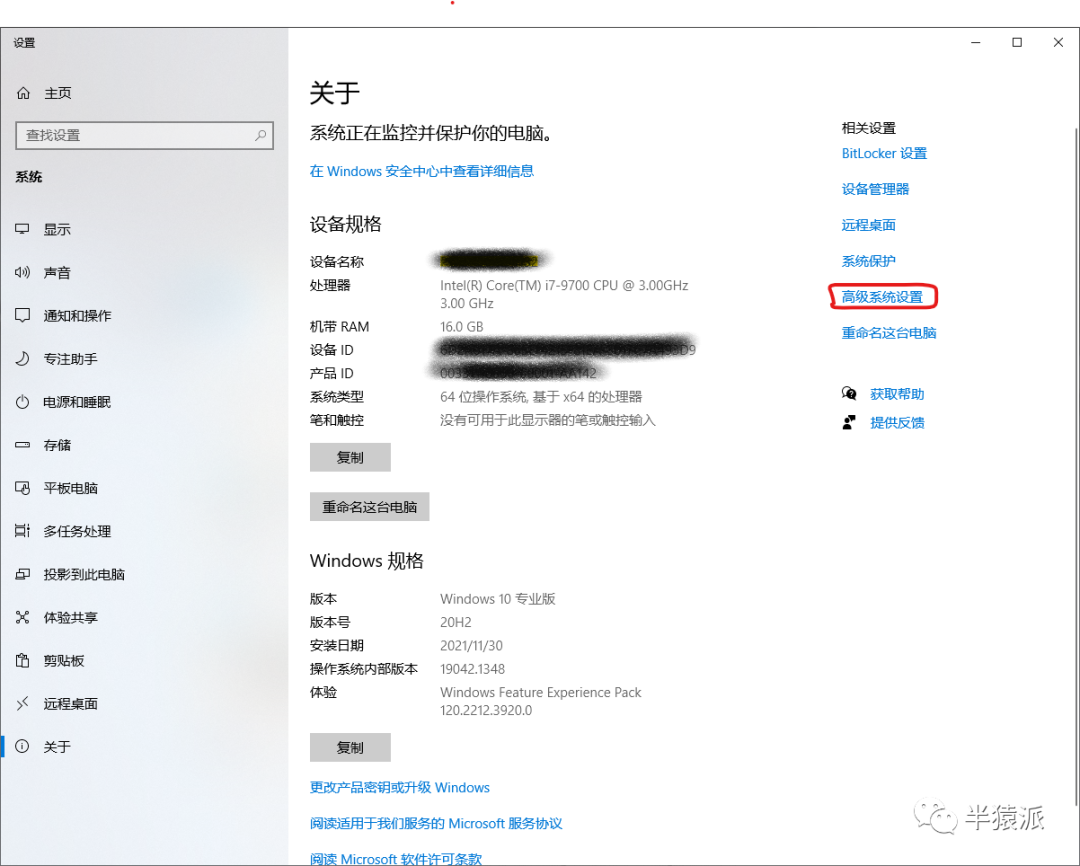The image size is (1080, 866).
Task: Click the 投影到此电脑 projector icon
Action: (x=23, y=574)
